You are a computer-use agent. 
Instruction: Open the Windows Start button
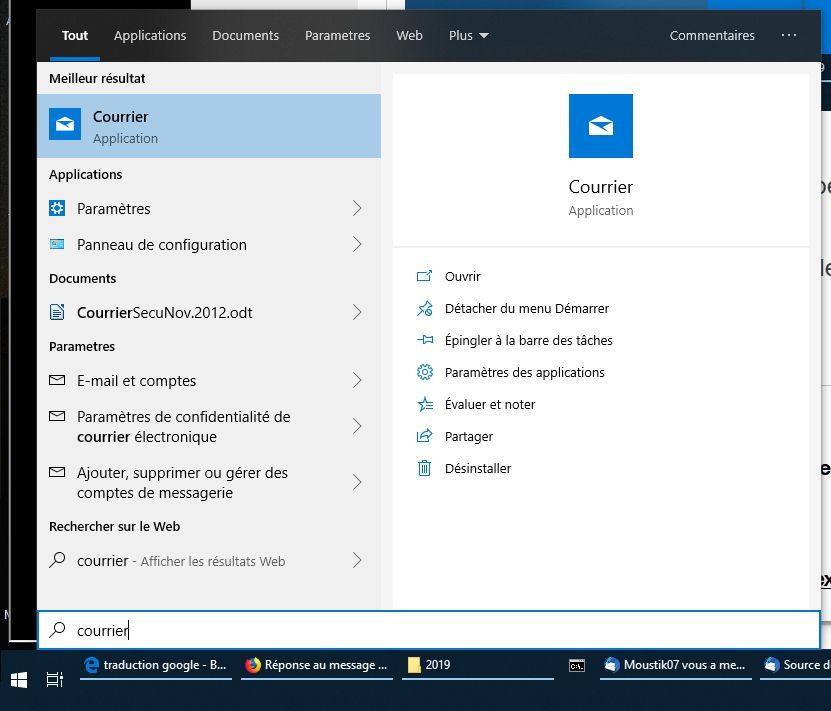click(x=18, y=679)
